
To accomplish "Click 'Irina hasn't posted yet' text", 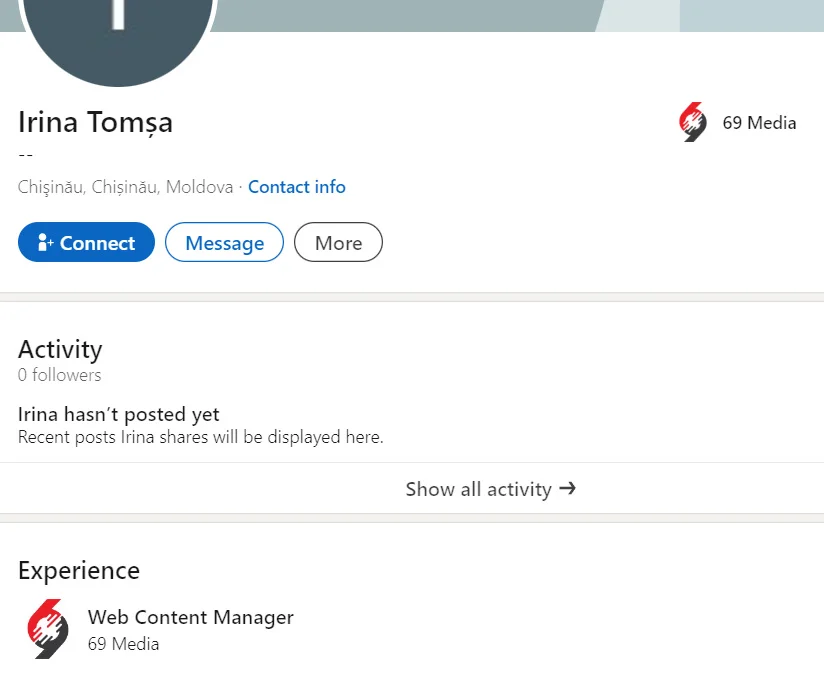I will coord(119,414).
